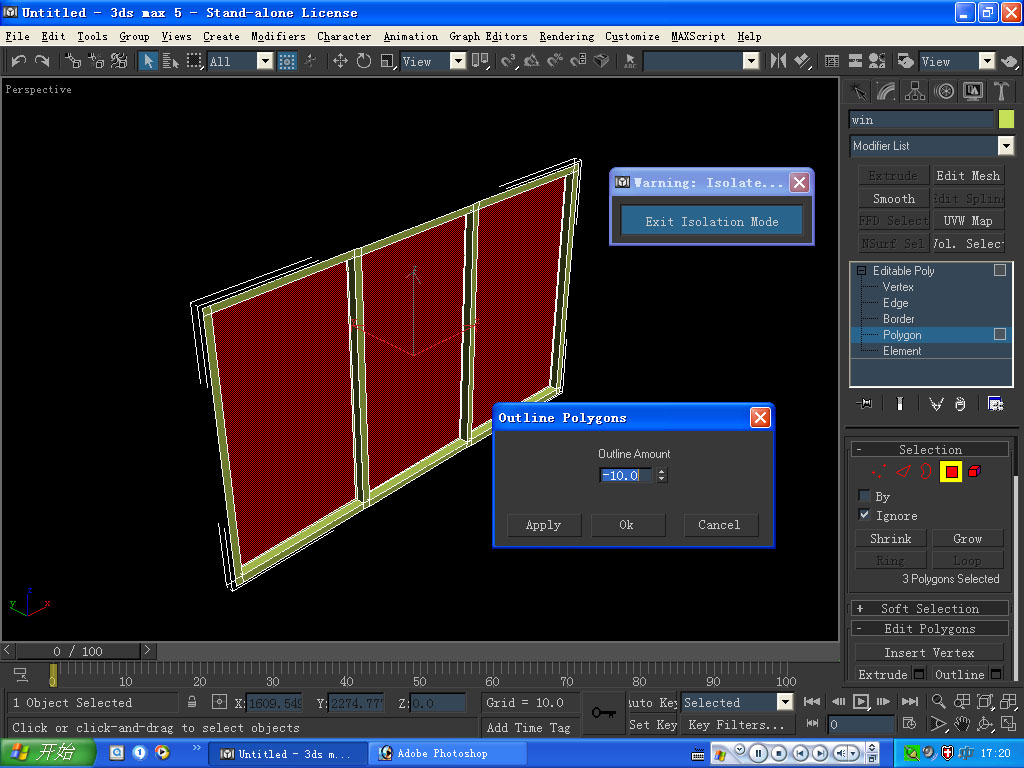
Task: Uncheck the Ignore Backfacing checkbox
Action: click(864, 515)
